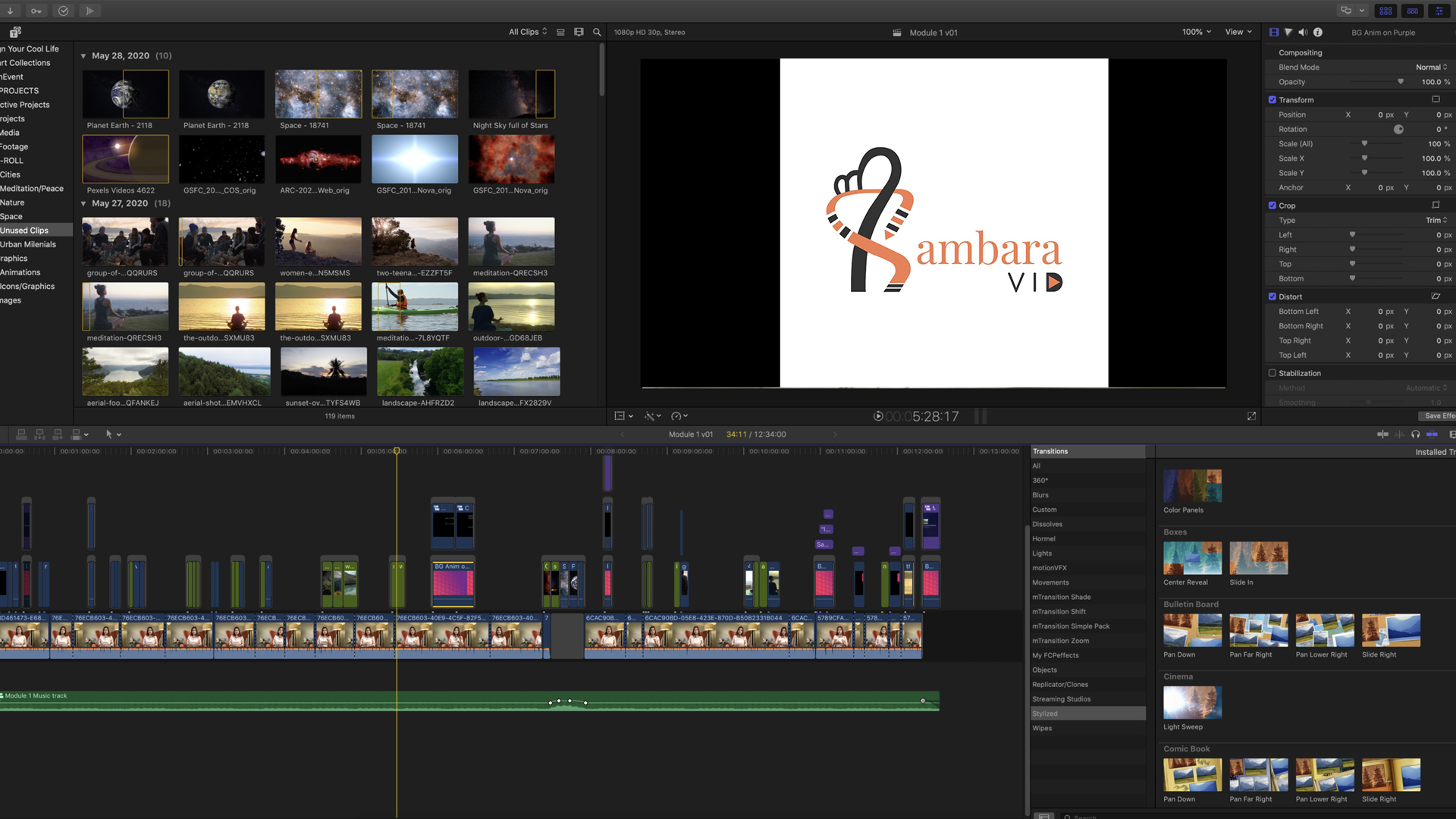Click the append clip edit icon
Viewport: 1456px width, 819px height.
pos(58,434)
